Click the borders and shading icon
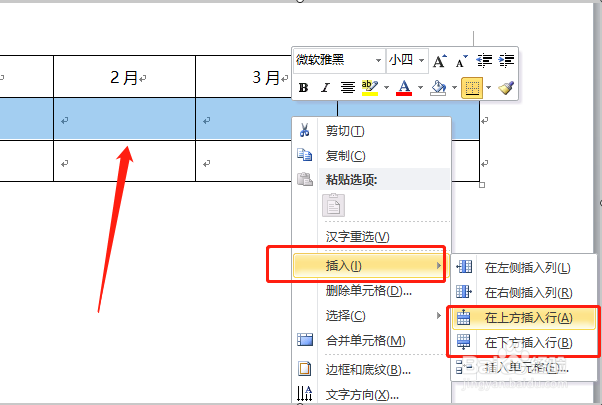 coord(305,369)
